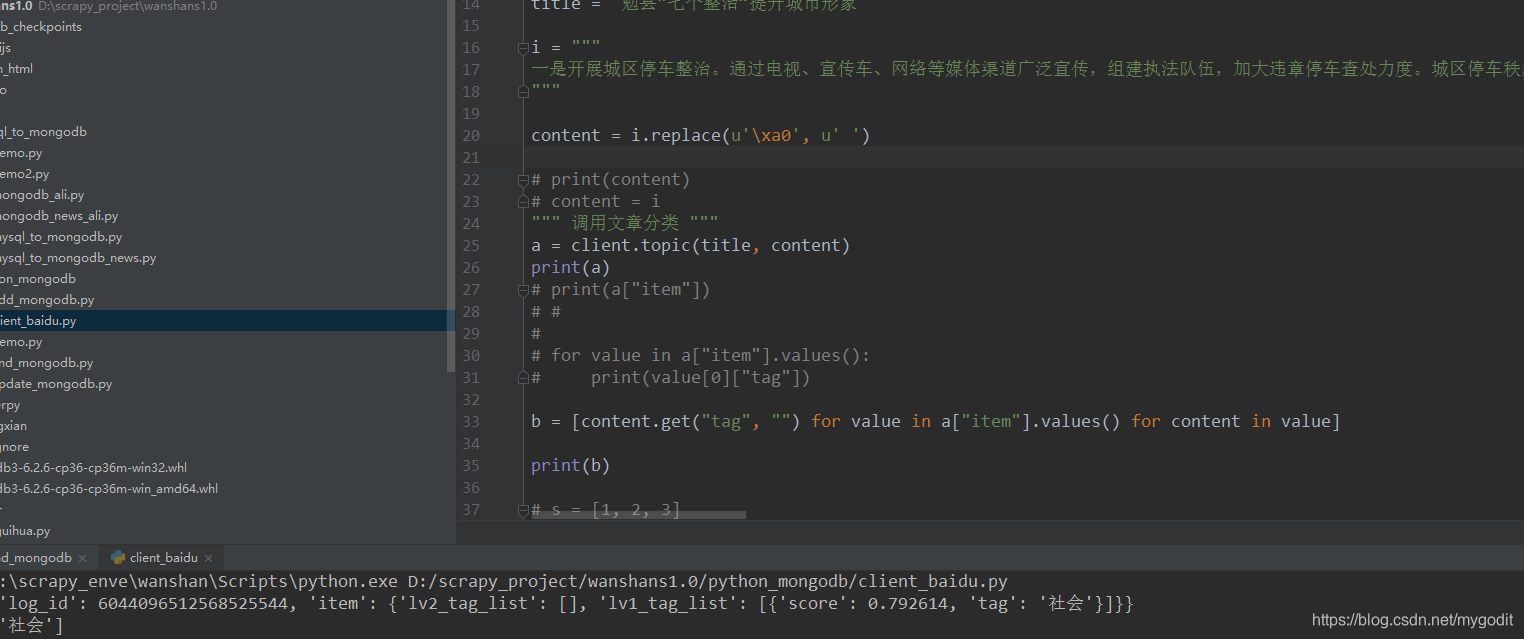Click the editor horizontal scrollbar near line 37
Viewport: 1524px width, 639px height.
[640, 515]
